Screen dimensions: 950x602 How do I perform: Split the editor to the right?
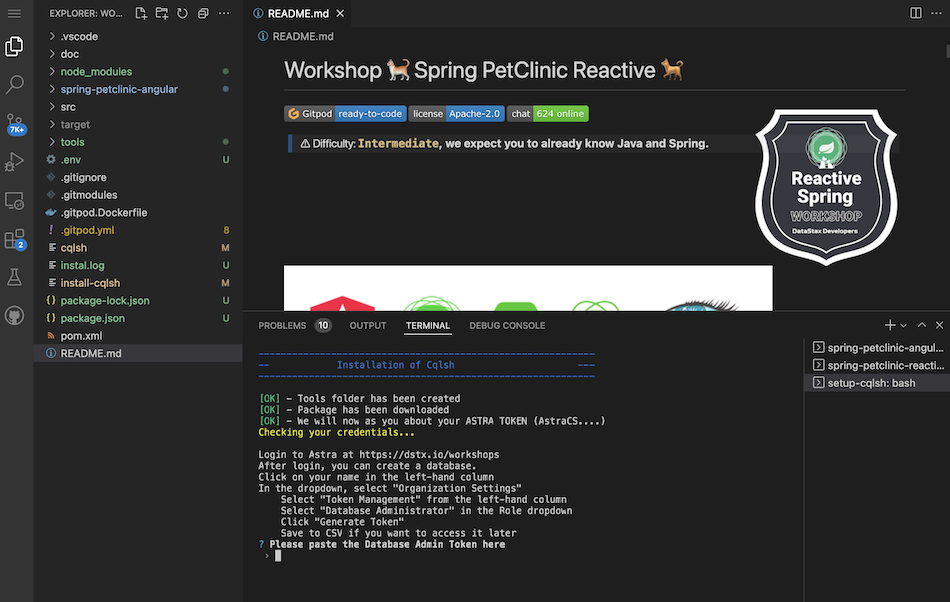coord(915,13)
